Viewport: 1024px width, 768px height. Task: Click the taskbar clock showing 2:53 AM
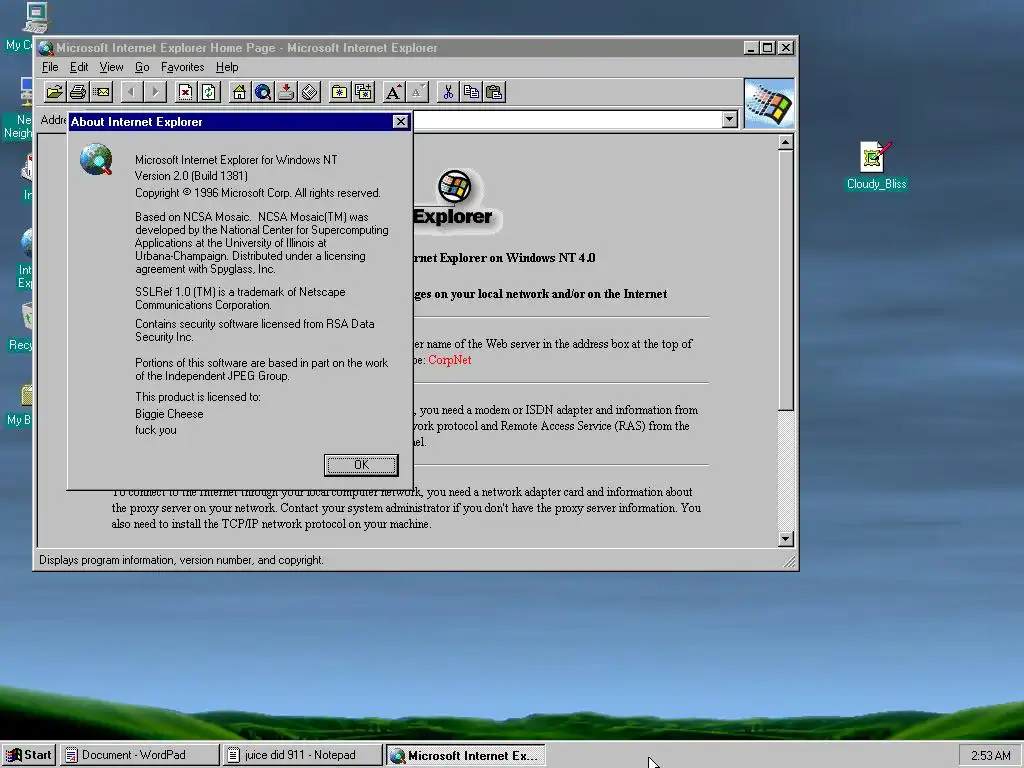tap(990, 756)
